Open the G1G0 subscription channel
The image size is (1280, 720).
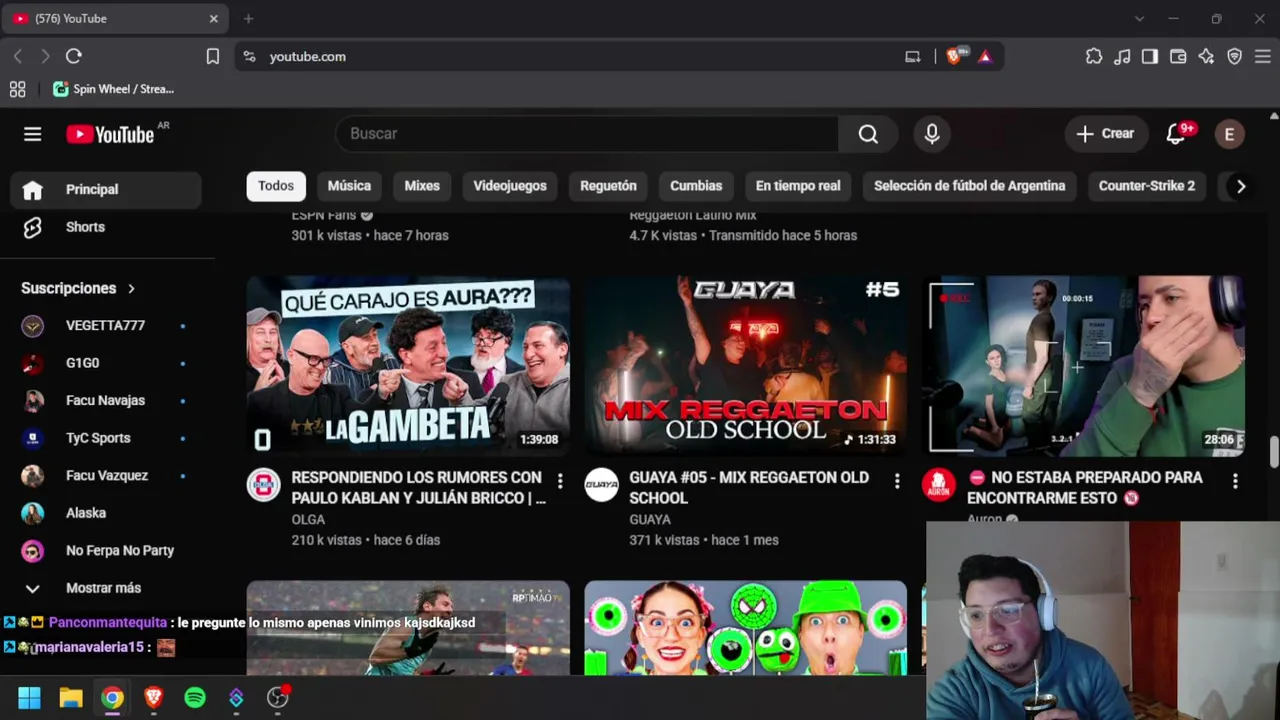106,363
